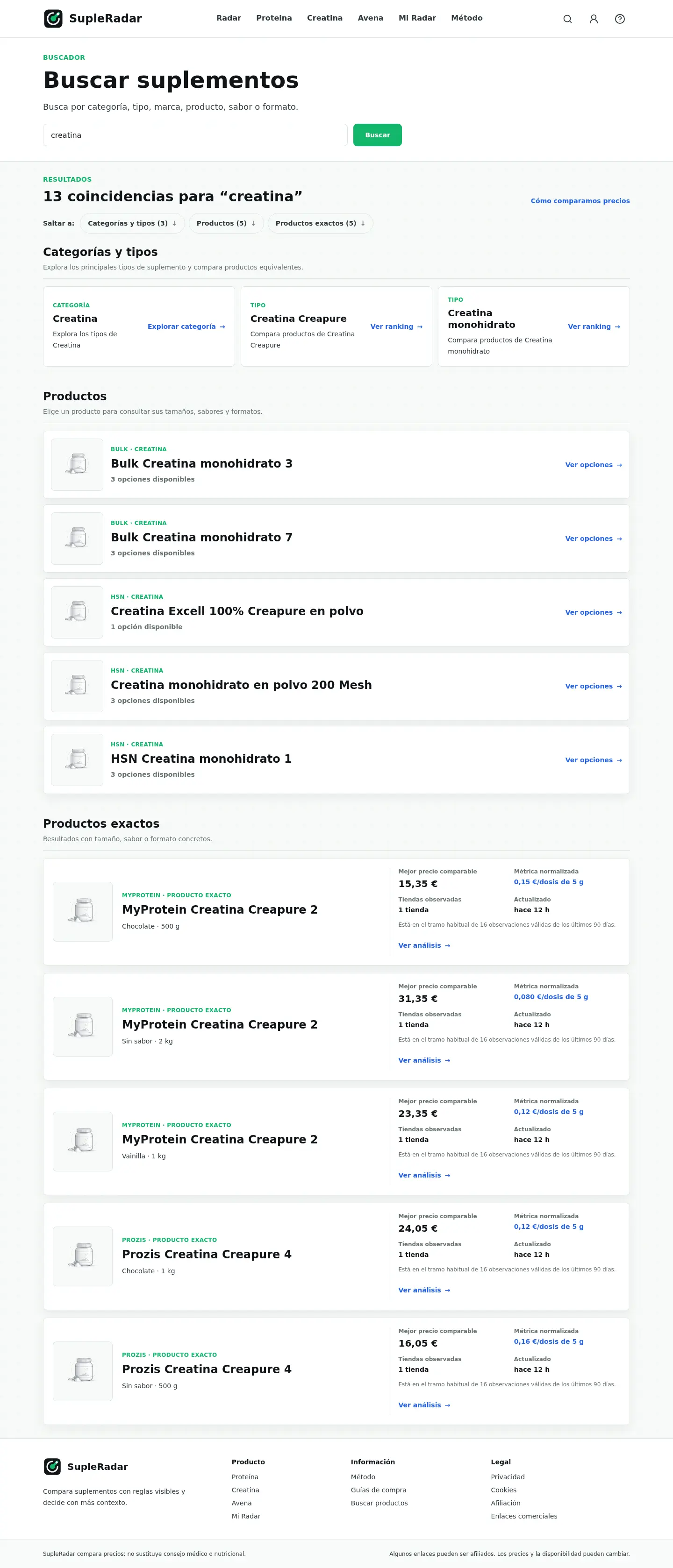Open Creatina Excell Creapure product thumbnail
The height and width of the screenshot is (1568, 673).
point(77,612)
